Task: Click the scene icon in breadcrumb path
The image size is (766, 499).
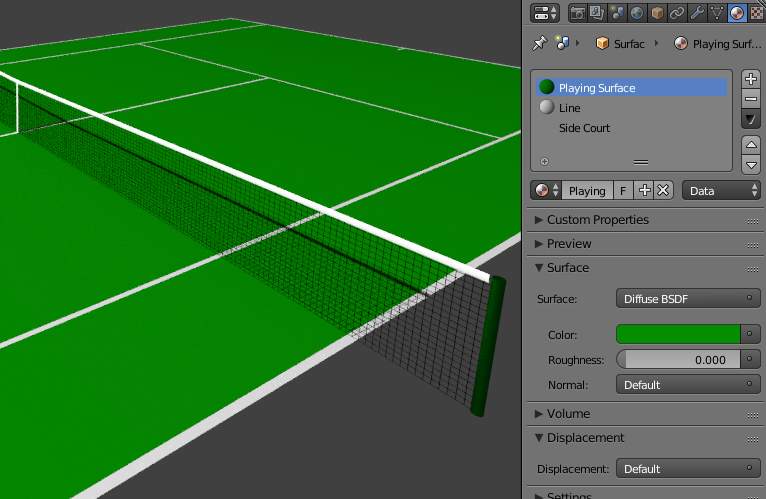Action: tap(562, 43)
